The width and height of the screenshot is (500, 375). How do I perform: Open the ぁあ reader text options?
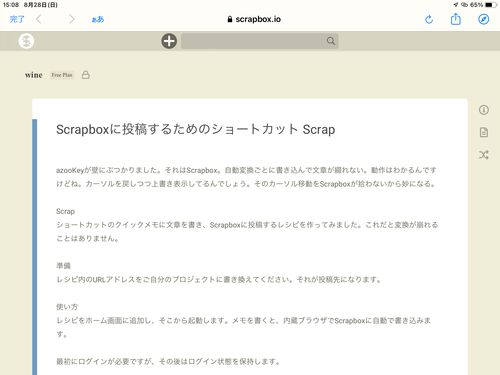tap(98, 20)
